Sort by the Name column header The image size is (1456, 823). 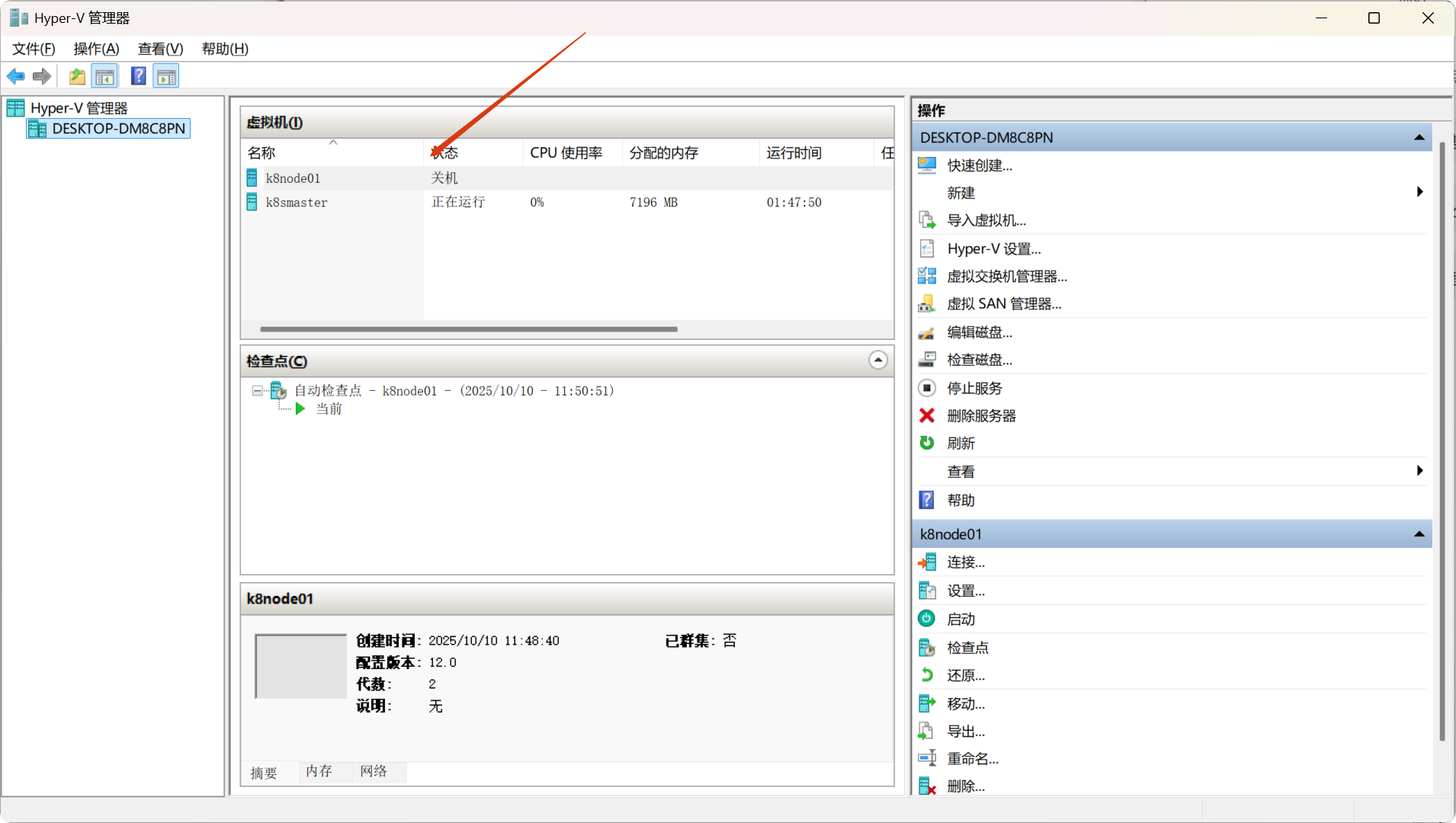pos(332,152)
